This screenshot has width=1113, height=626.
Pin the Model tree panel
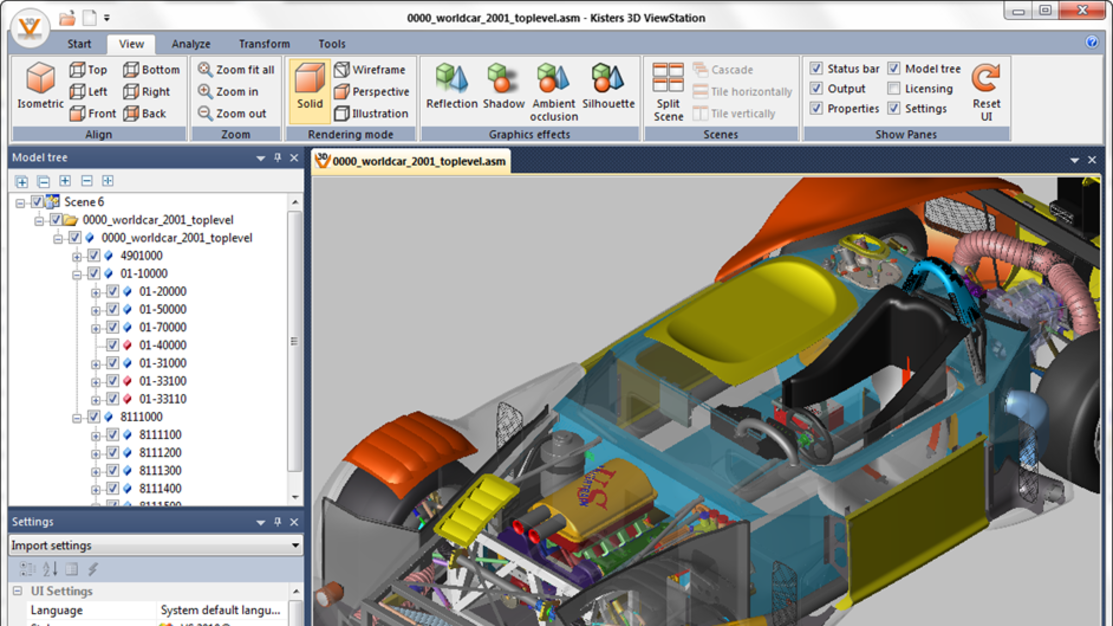coord(278,158)
